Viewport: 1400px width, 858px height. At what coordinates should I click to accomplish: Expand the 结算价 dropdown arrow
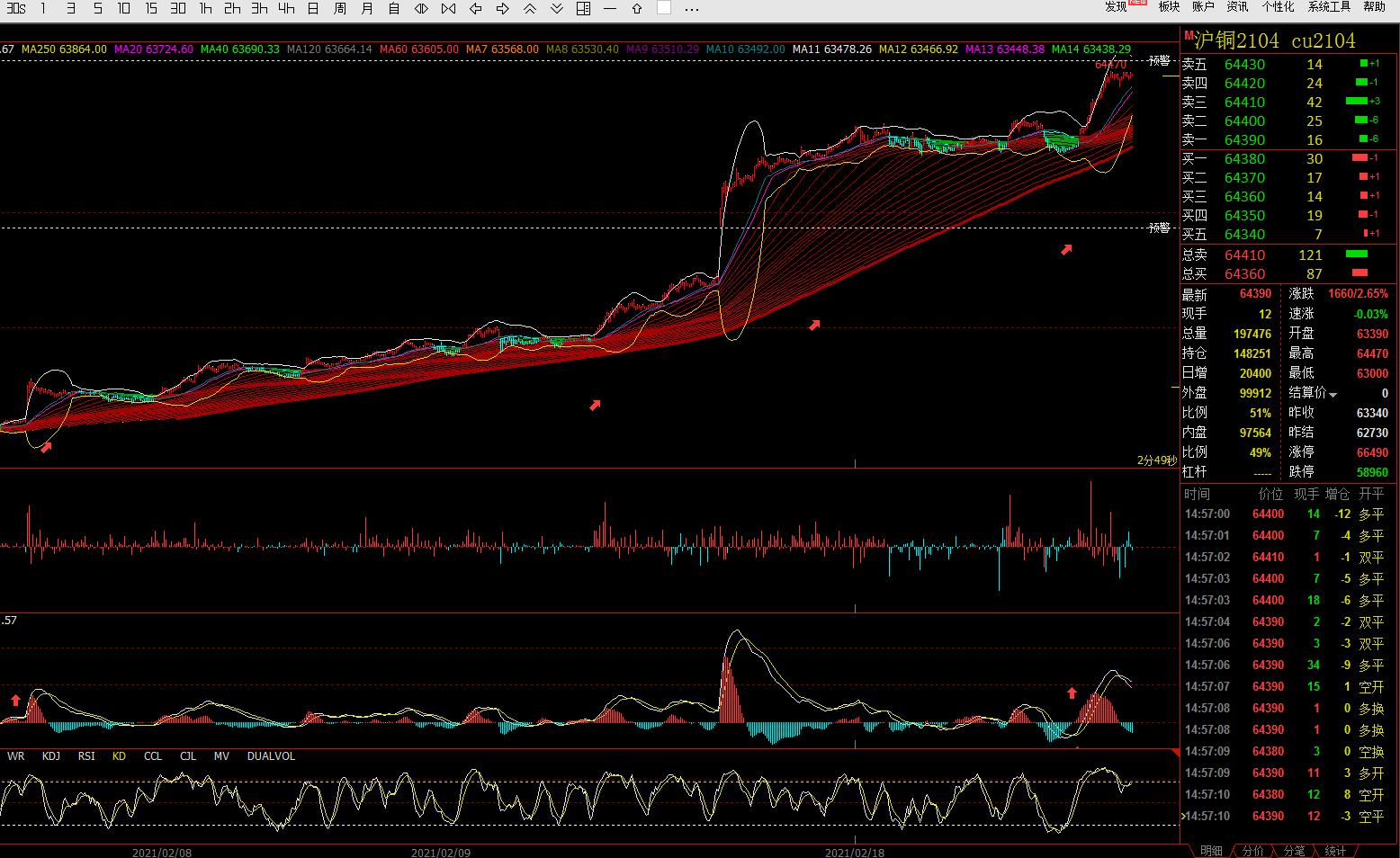point(1333,395)
